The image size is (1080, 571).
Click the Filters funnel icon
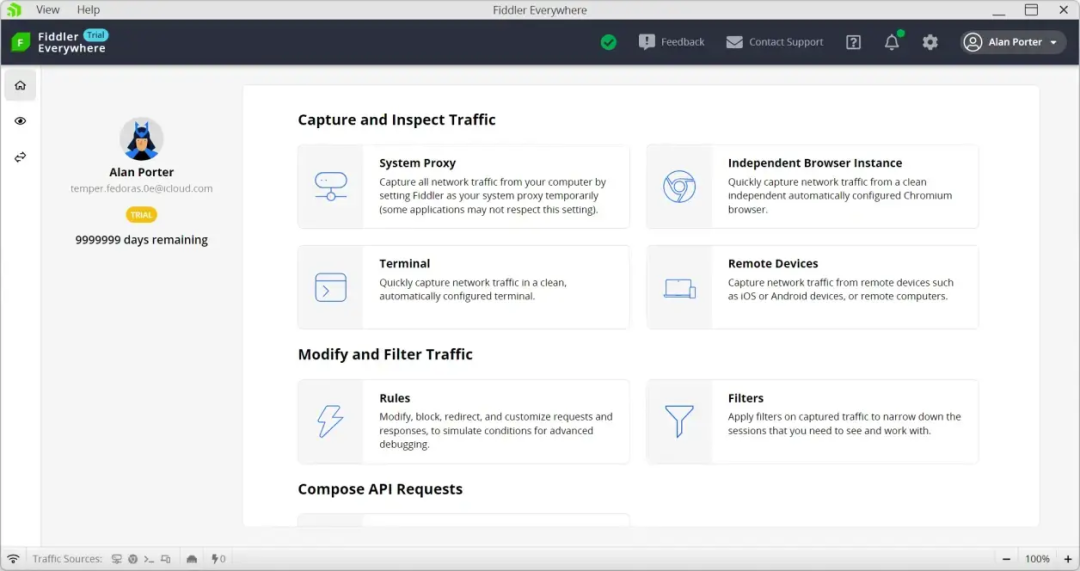point(679,421)
